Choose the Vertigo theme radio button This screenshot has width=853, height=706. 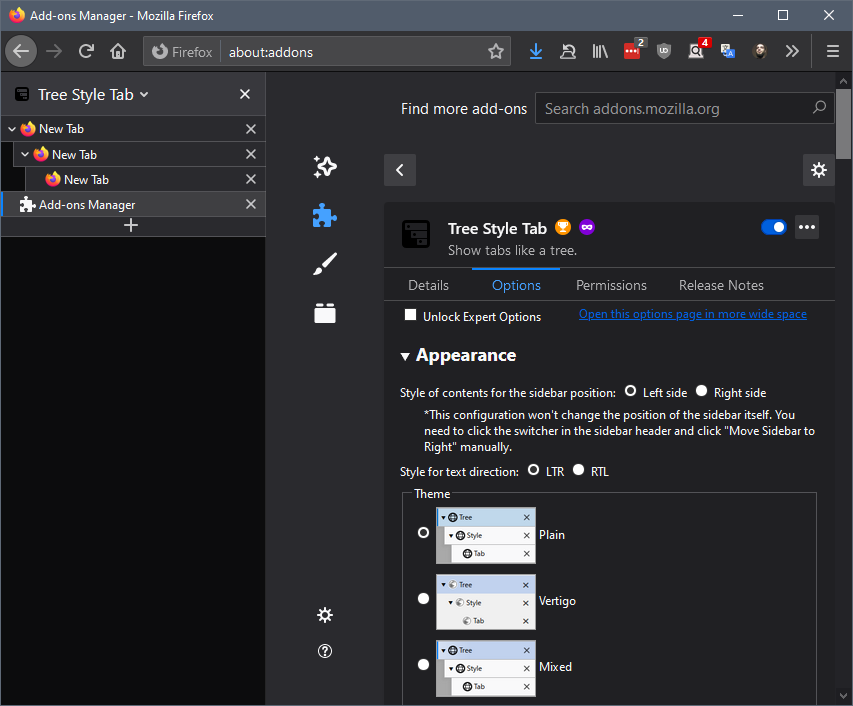click(423, 599)
